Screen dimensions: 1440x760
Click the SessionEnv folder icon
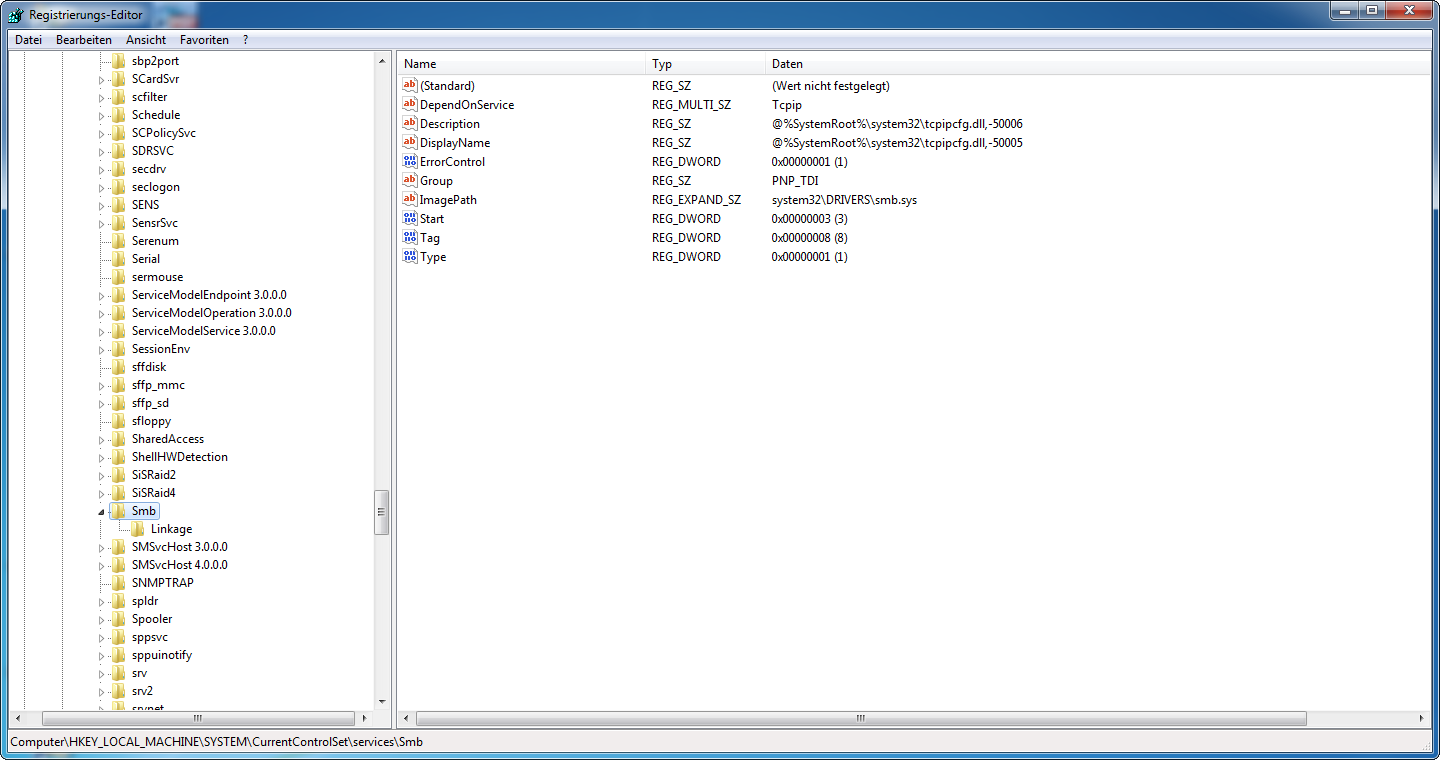(118, 349)
